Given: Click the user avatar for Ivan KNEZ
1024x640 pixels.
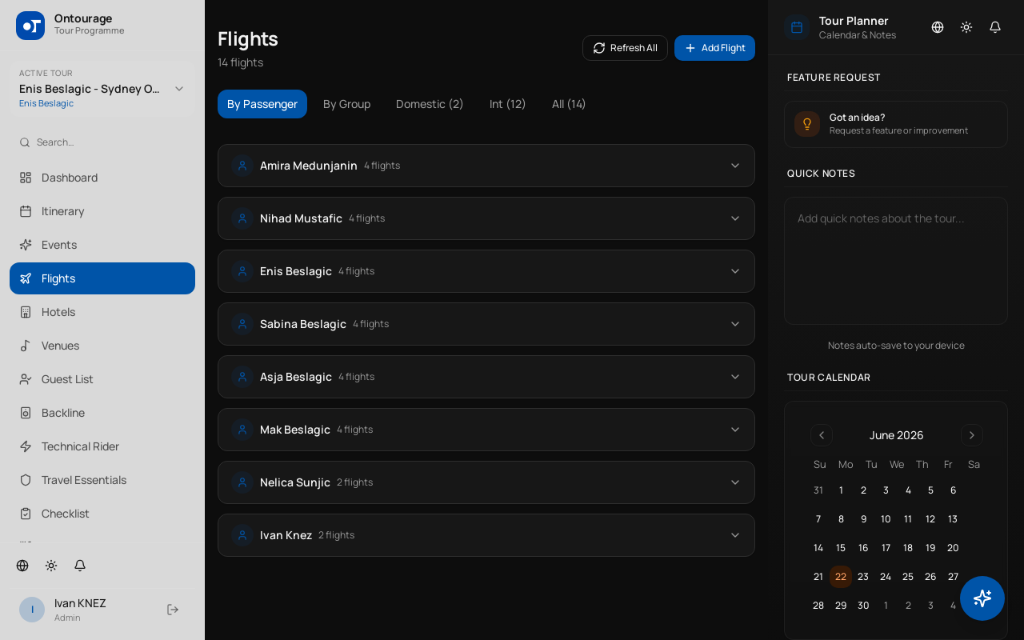Looking at the screenshot, I should [32, 609].
